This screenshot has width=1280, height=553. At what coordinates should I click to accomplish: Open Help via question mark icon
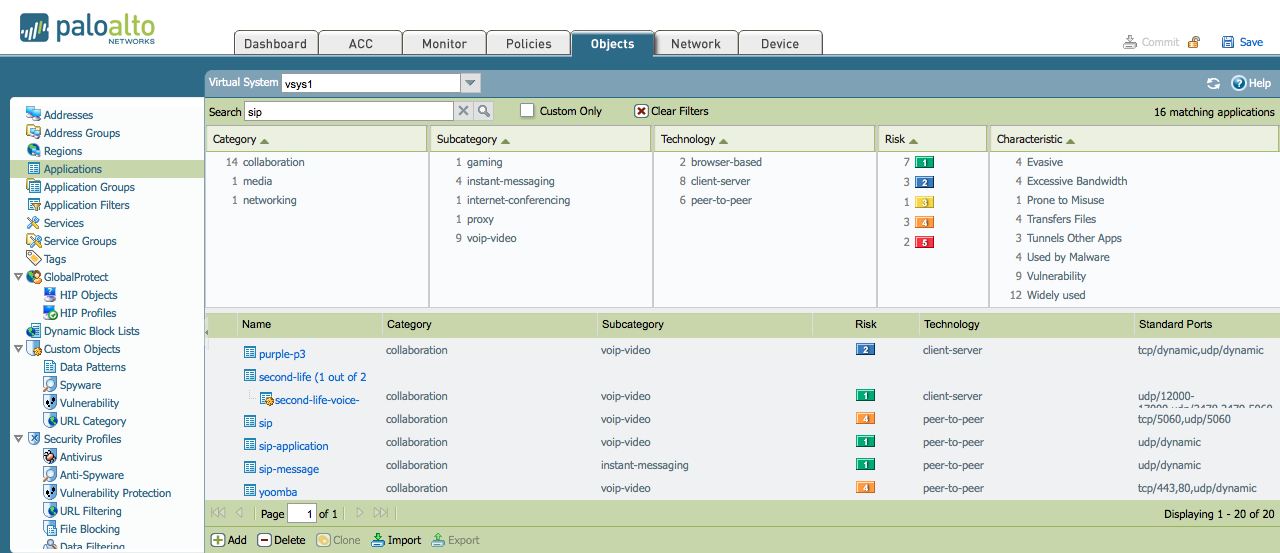(1239, 84)
